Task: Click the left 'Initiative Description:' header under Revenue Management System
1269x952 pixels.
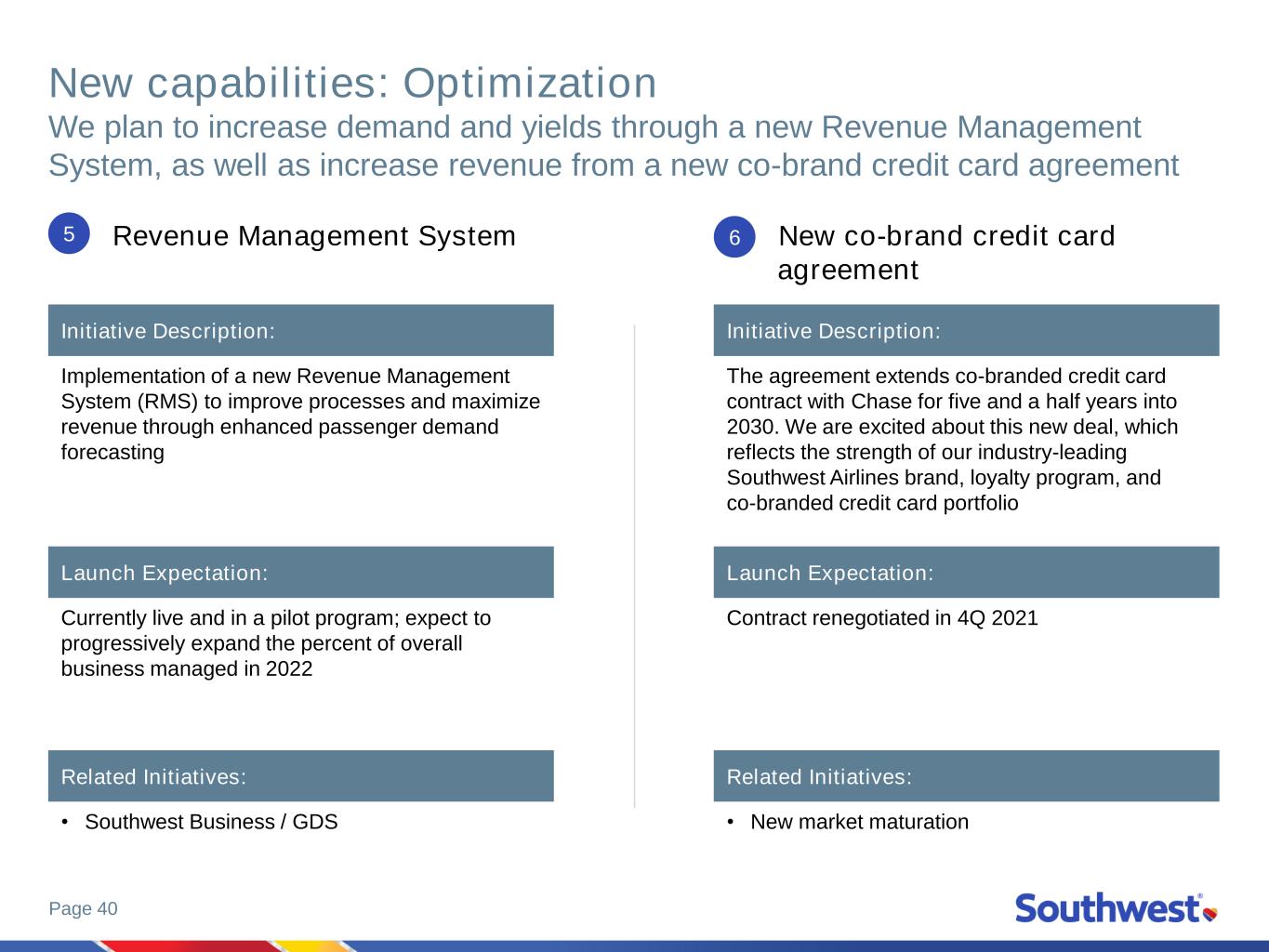Action: click(301, 330)
